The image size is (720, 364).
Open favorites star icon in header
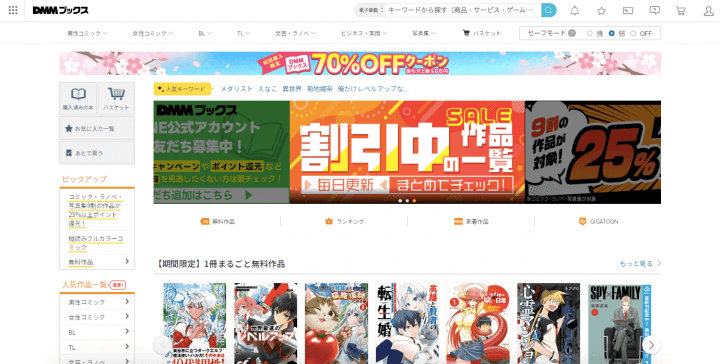pos(602,11)
